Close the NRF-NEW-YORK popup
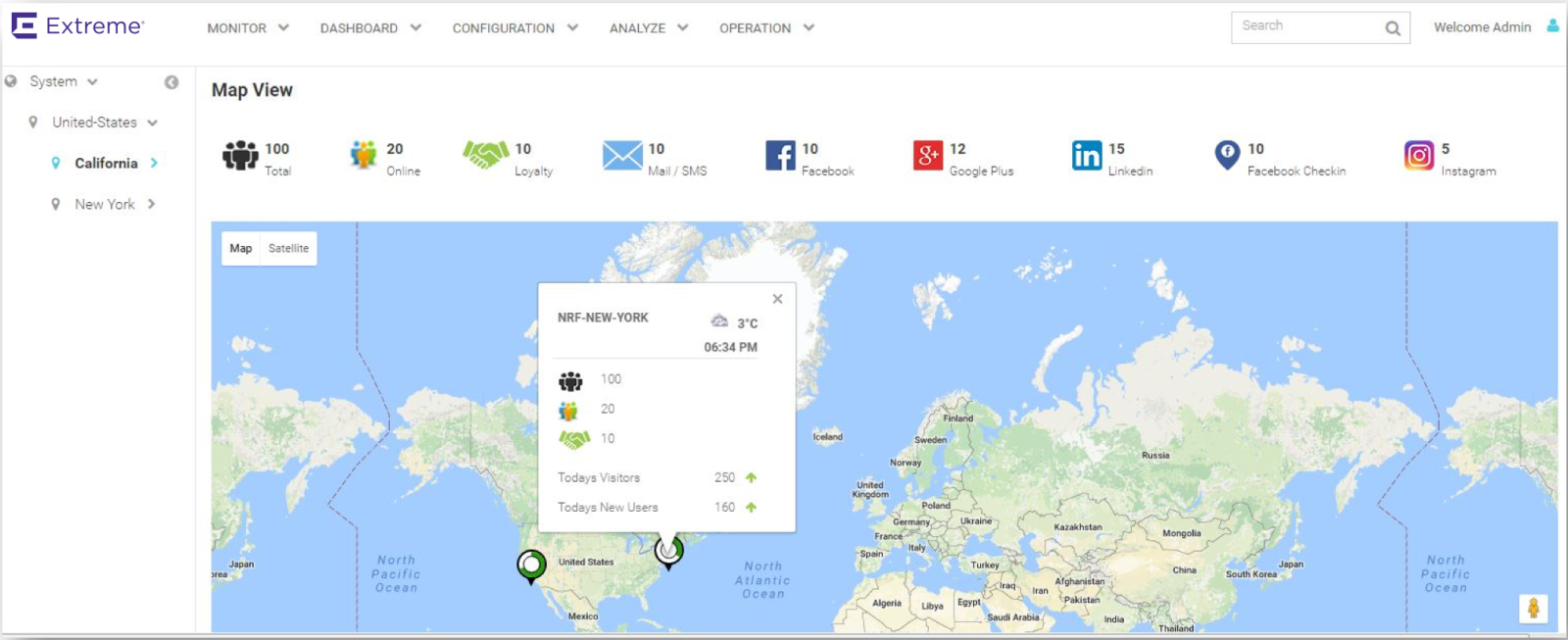The height and width of the screenshot is (640, 1568). (777, 299)
